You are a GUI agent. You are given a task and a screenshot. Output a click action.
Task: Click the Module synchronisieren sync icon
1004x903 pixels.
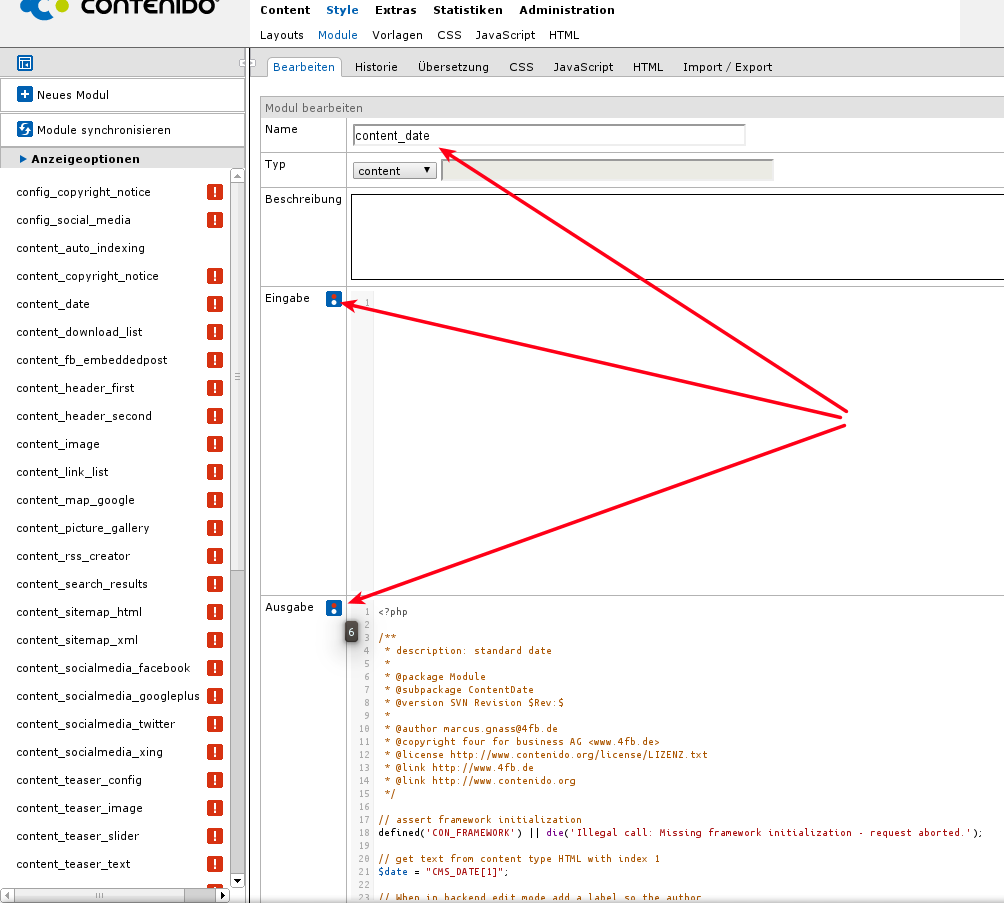[x=25, y=130]
